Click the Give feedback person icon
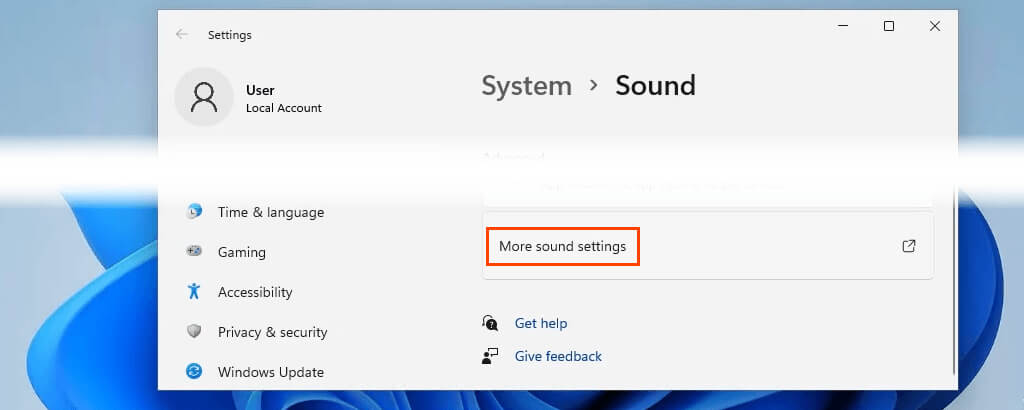 point(490,356)
